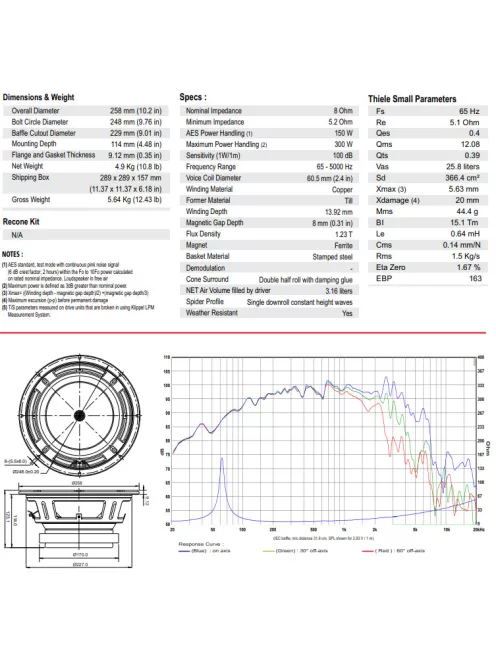Select the 'Cone Surround' label
This screenshot has width=496, height=664.
[x=207, y=279]
